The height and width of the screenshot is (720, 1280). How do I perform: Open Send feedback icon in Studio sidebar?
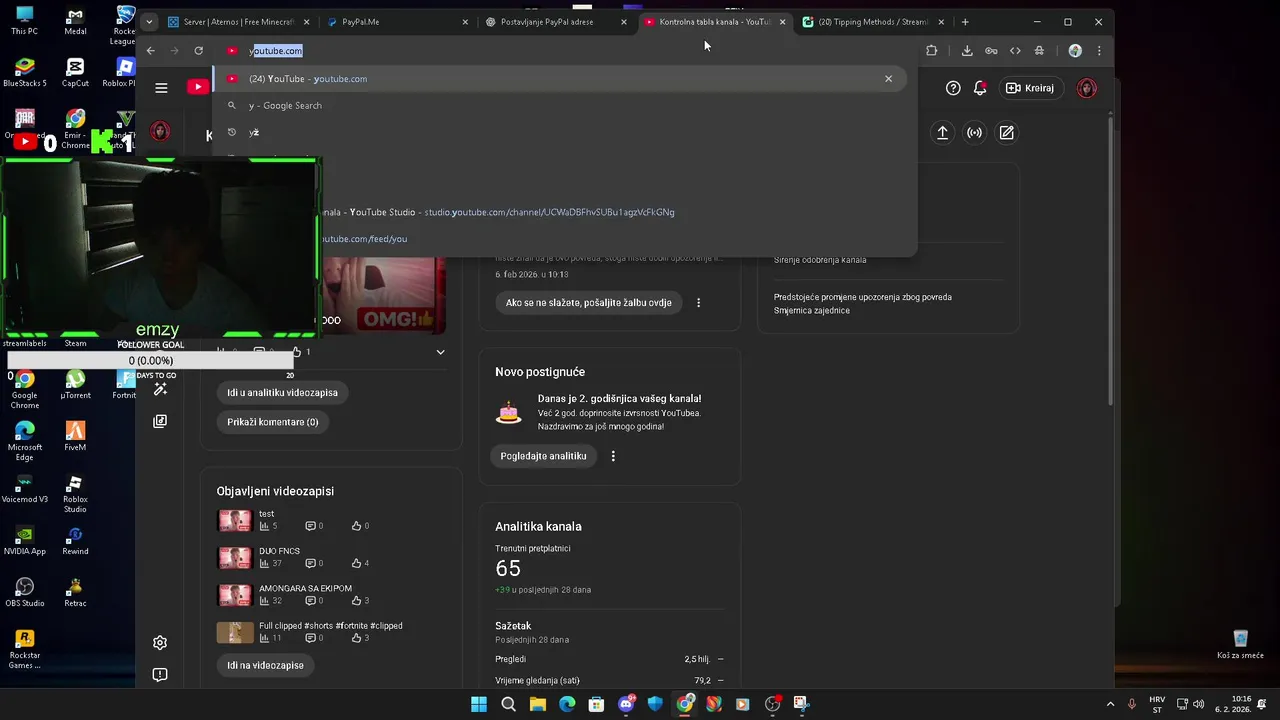(x=160, y=675)
